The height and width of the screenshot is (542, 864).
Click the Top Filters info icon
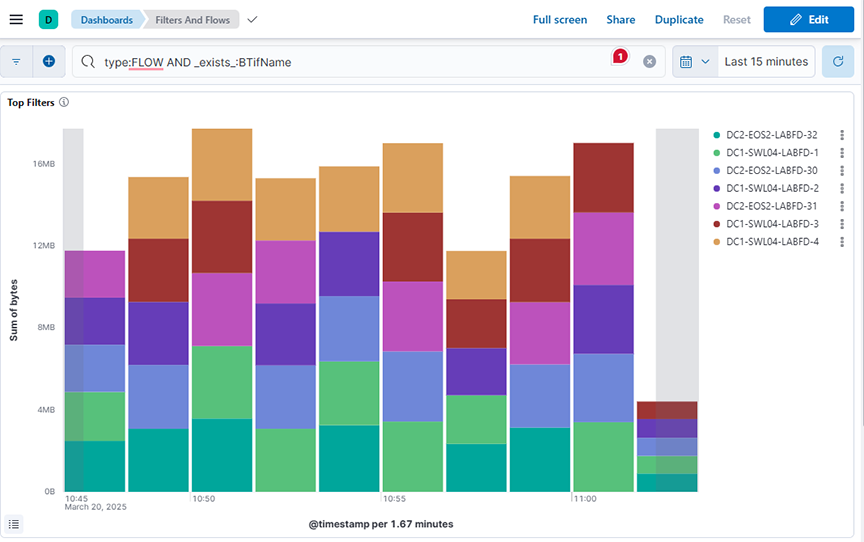(x=64, y=102)
